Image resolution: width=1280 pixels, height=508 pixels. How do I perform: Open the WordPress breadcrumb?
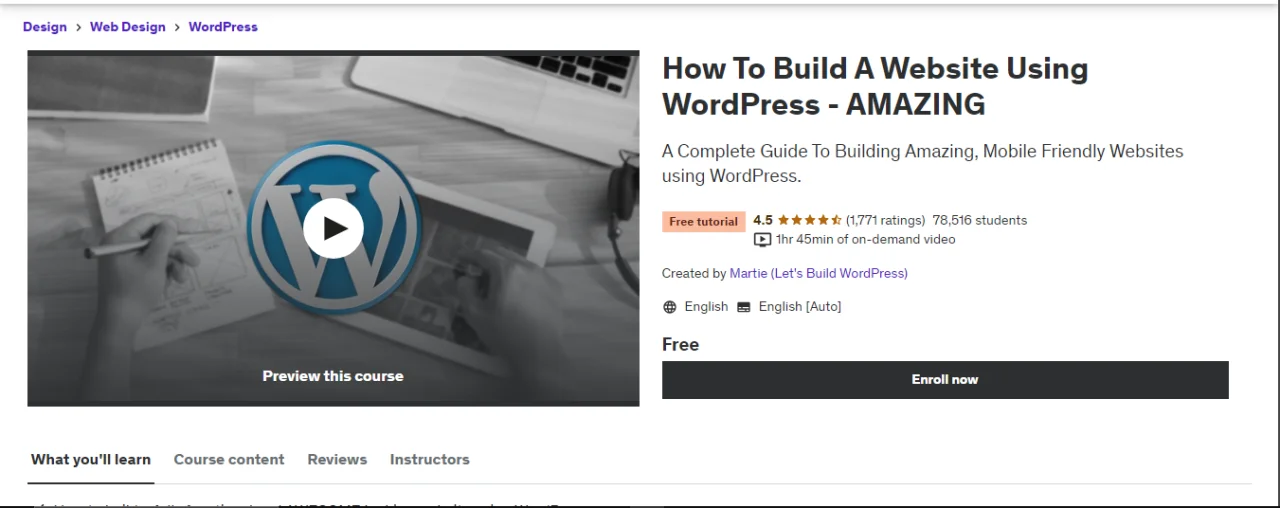(x=223, y=27)
